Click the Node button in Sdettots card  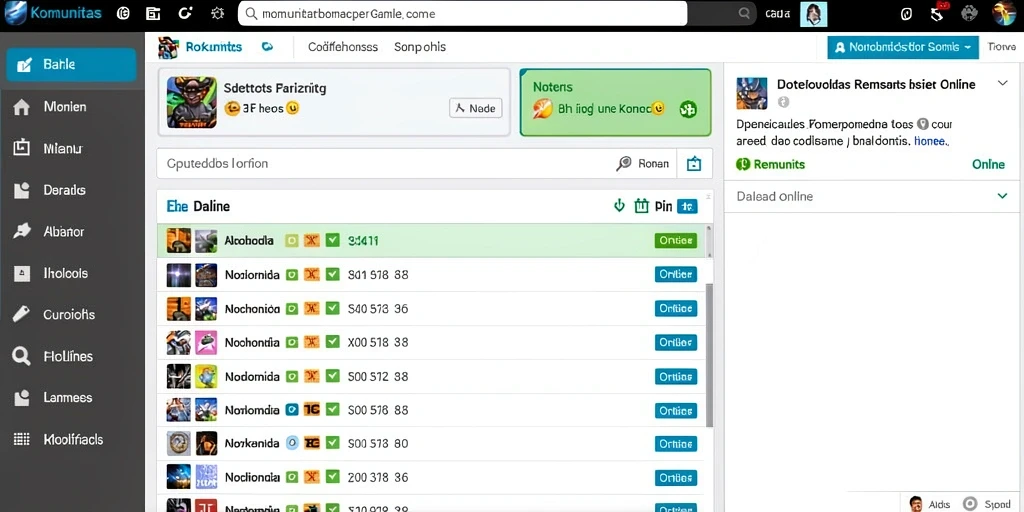coord(476,108)
